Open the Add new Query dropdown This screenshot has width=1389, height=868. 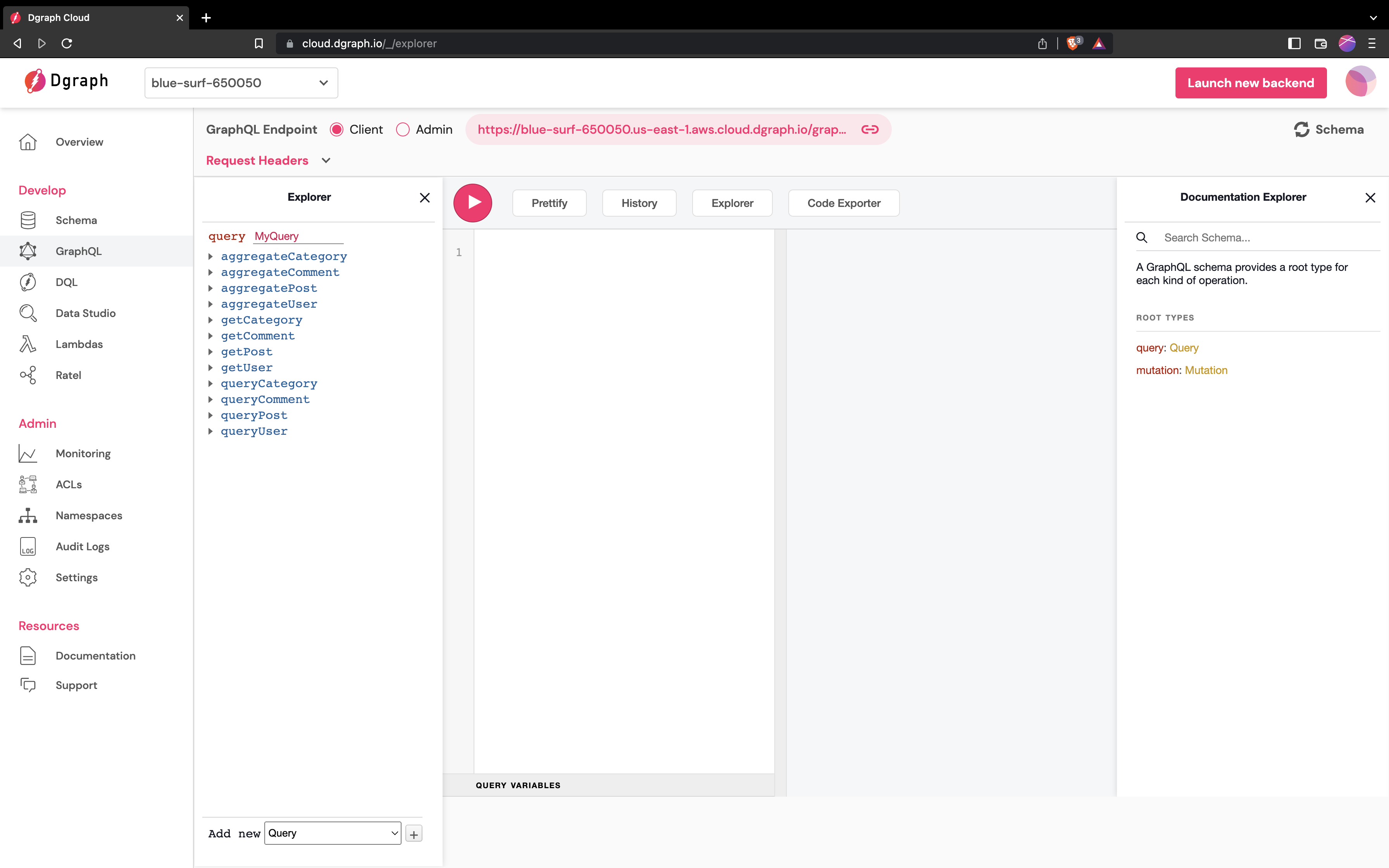[x=332, y=833]
